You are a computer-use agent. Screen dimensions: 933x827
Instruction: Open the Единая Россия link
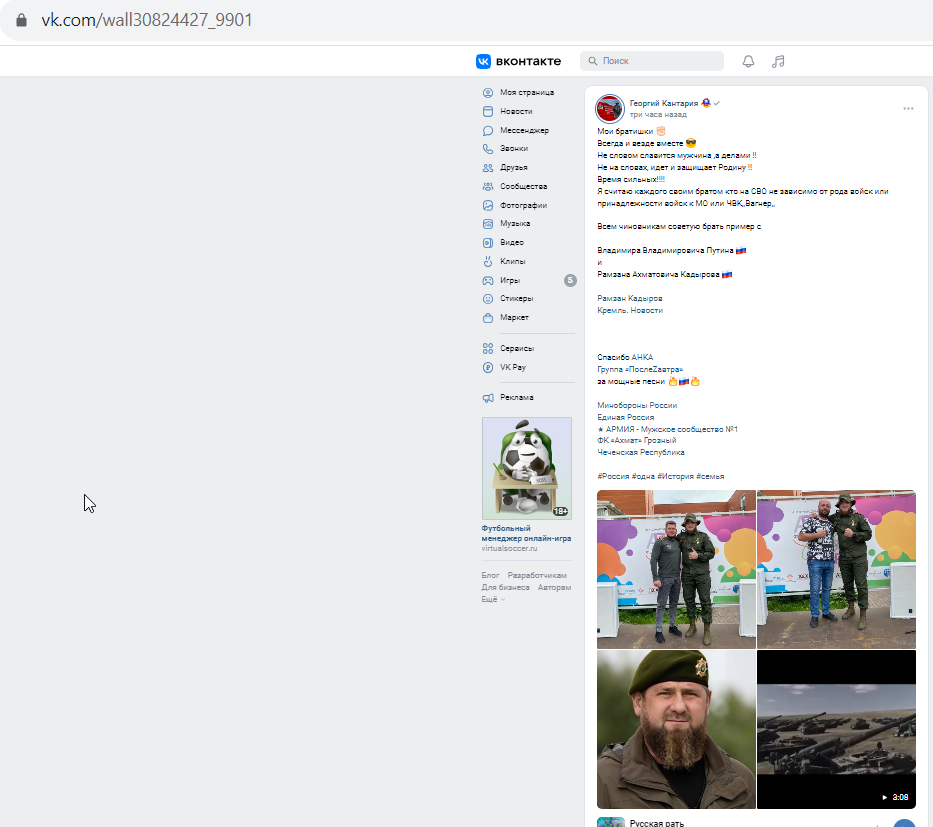point(625,417)
